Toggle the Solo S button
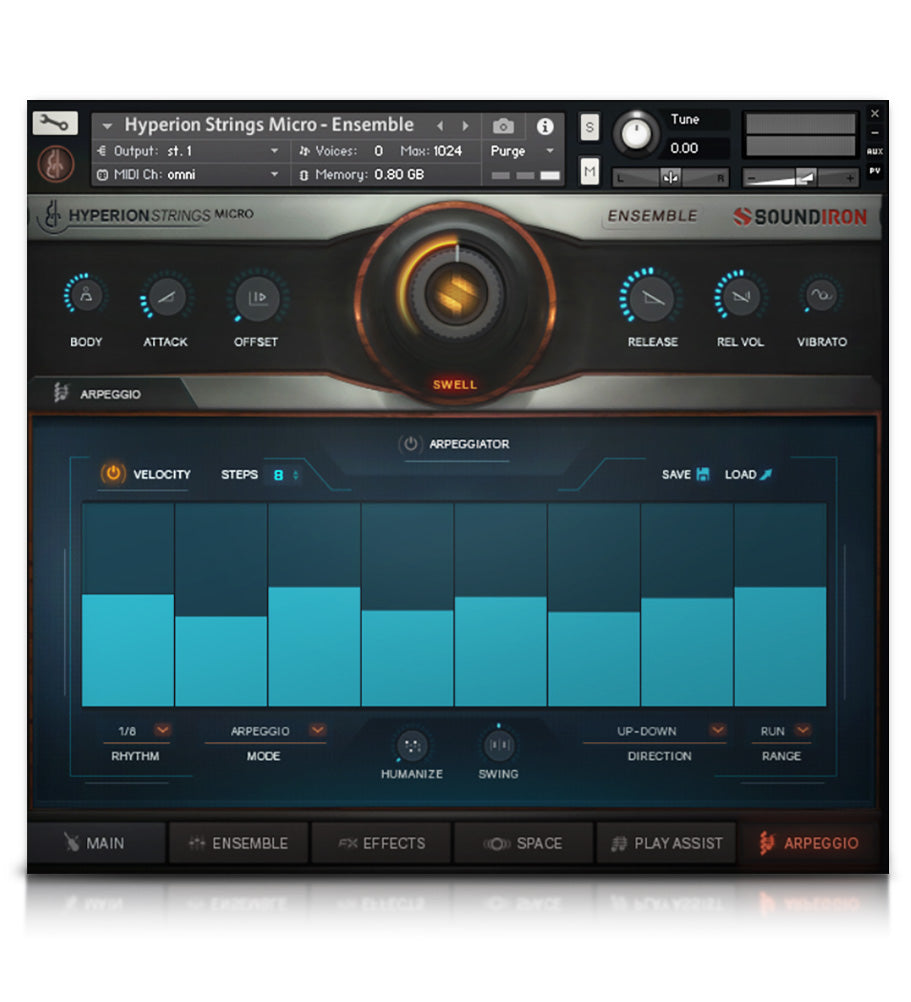This screenshot has width=911, height=1002. point(589,127)
